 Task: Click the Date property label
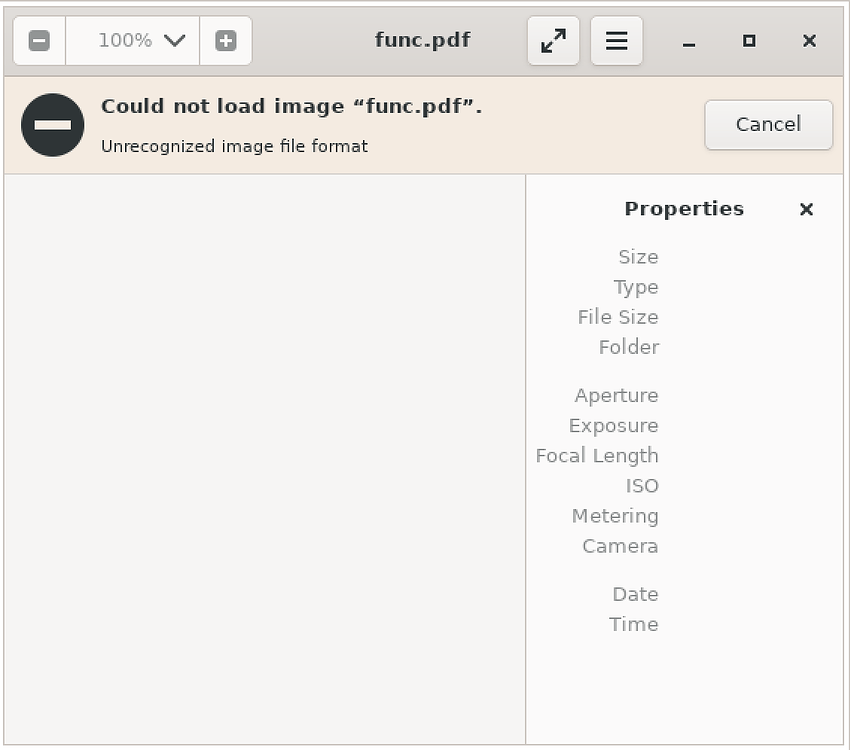coord(635,594)
